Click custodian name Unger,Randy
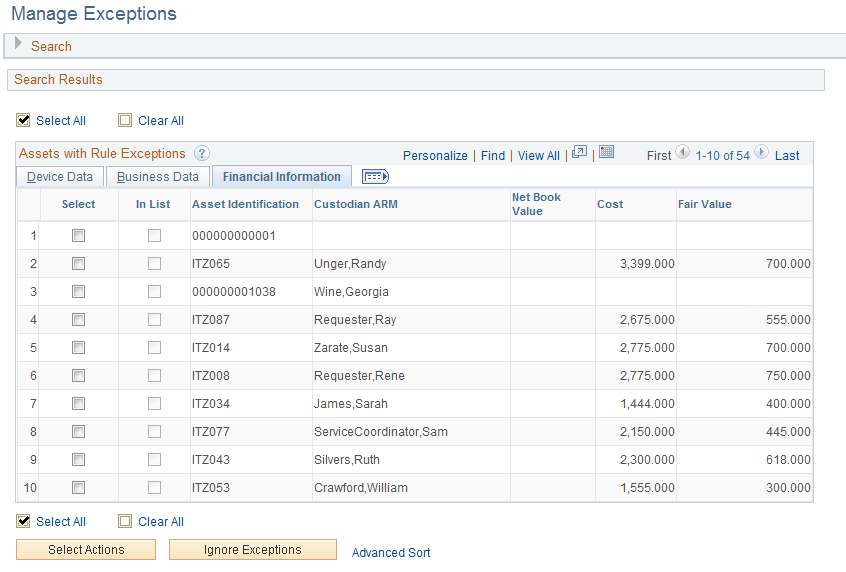 [350, 264]
